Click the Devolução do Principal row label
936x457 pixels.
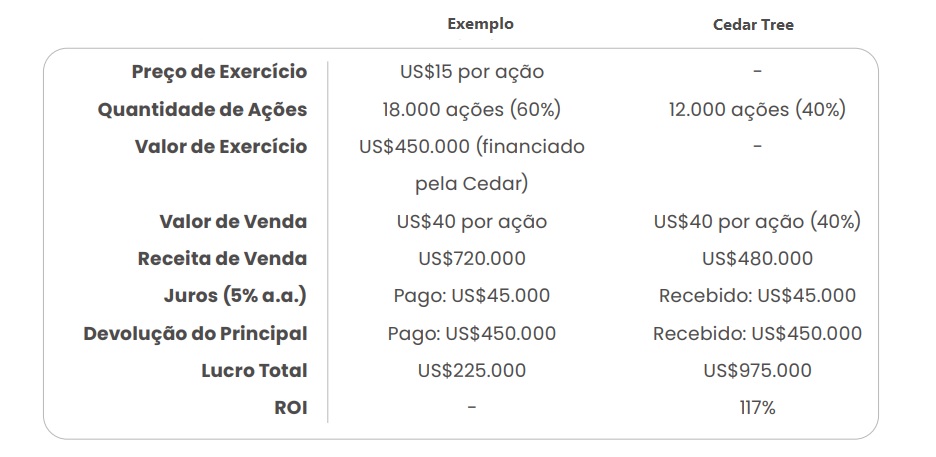(x=195, y=333)
